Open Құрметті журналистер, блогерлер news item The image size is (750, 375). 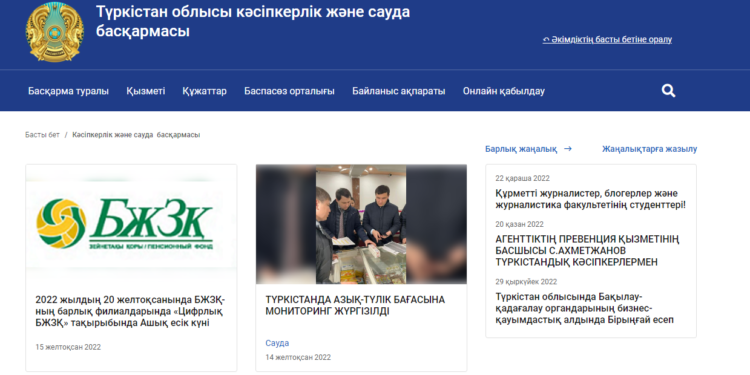591,199
